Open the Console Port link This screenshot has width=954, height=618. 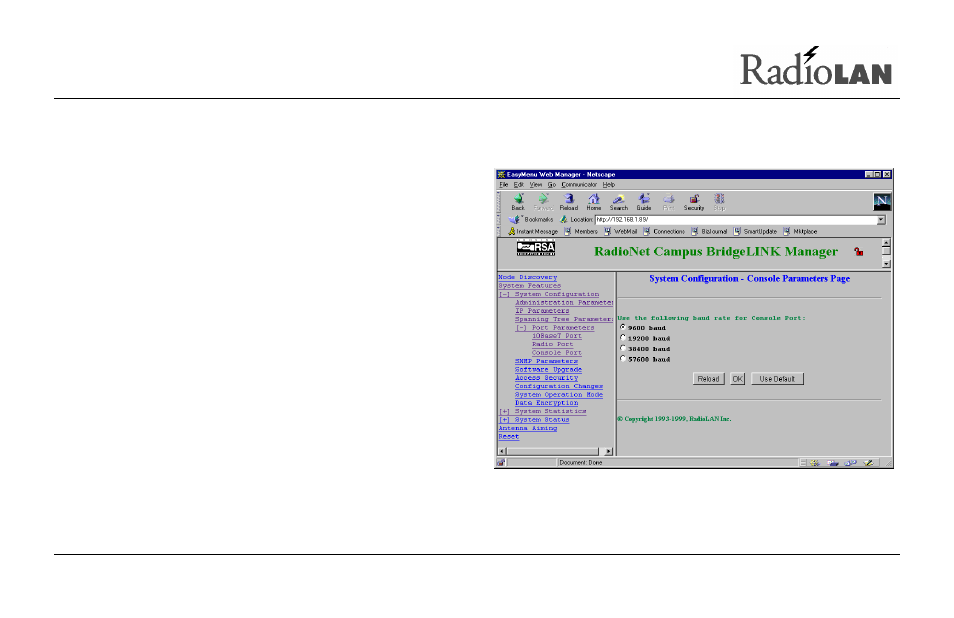[x=557, y=353]
